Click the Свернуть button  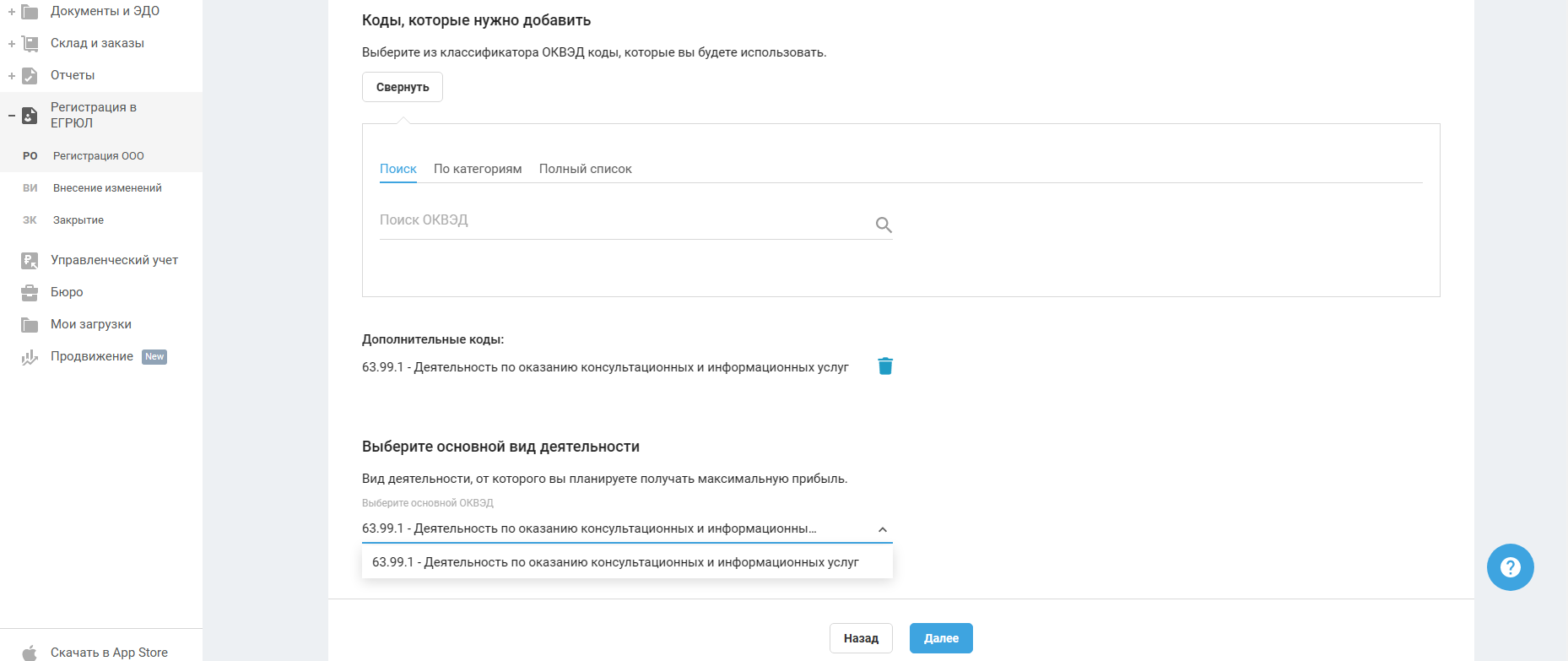(403, 87)
